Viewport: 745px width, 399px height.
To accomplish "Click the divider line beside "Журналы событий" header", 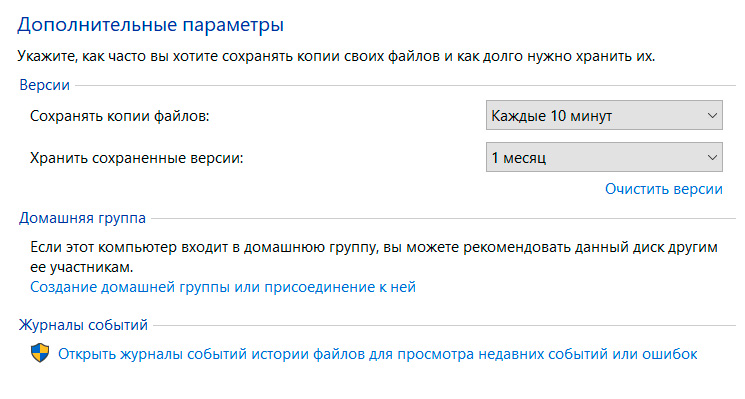I will [x=444, y=325].
